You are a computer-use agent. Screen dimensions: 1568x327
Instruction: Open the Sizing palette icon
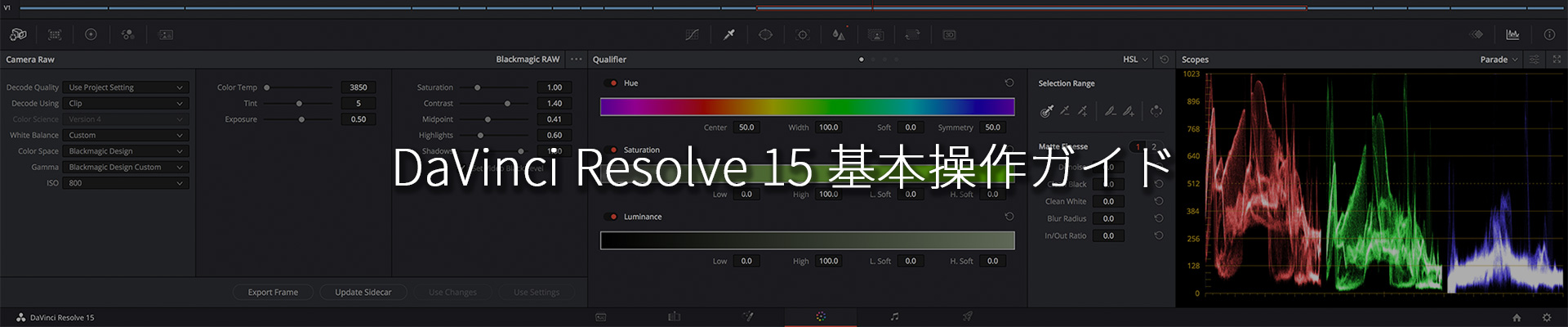click(912, 34)
